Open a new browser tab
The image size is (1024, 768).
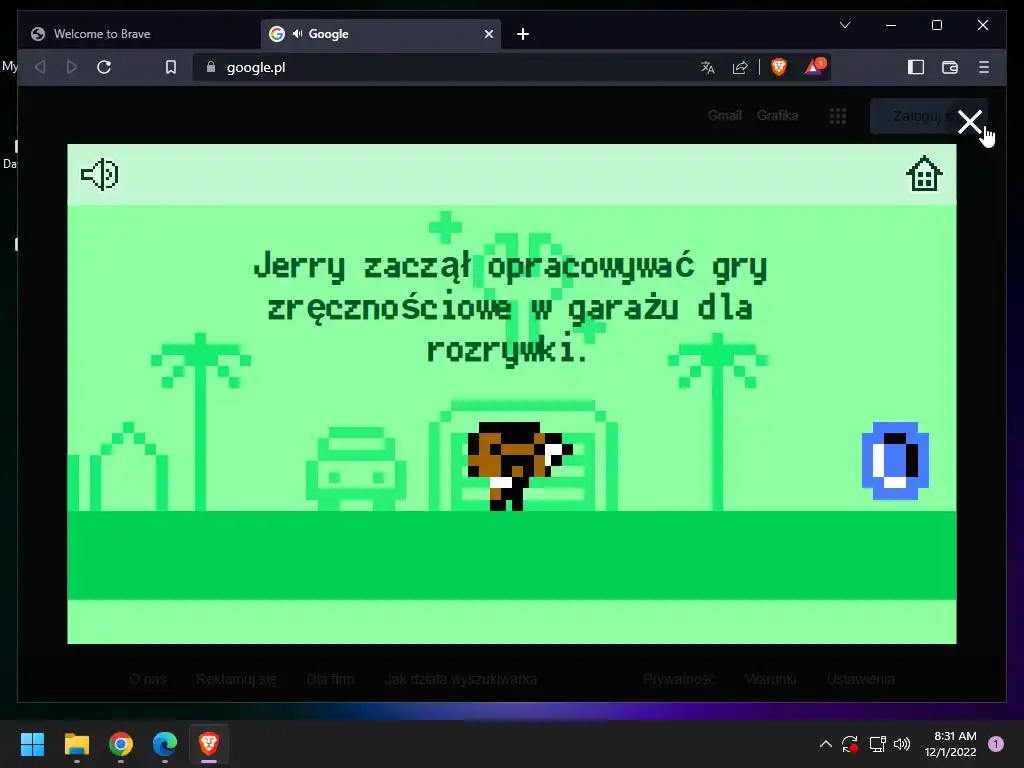[x=522, y=34]
